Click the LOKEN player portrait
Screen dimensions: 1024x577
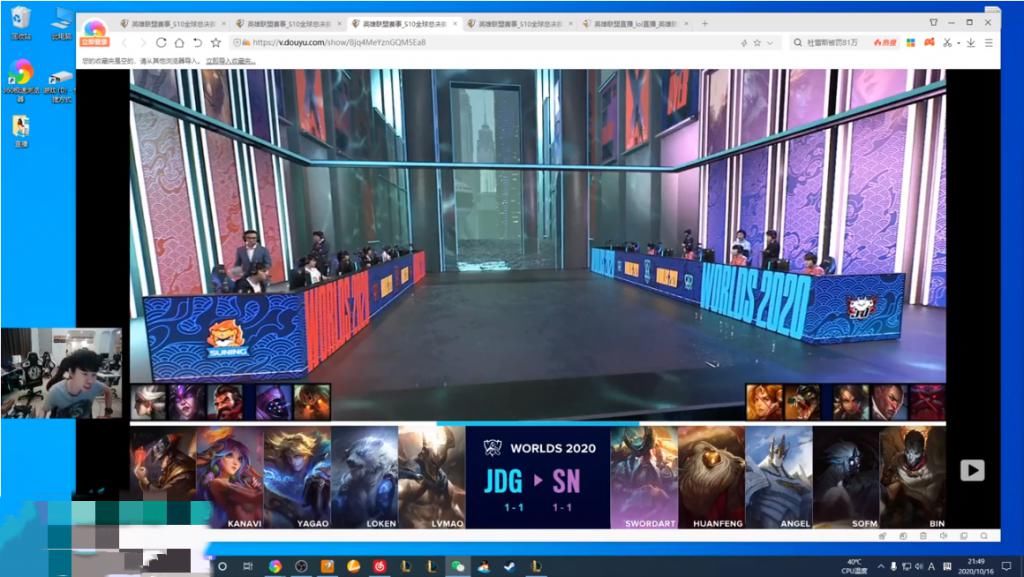(x=364, y=477)
